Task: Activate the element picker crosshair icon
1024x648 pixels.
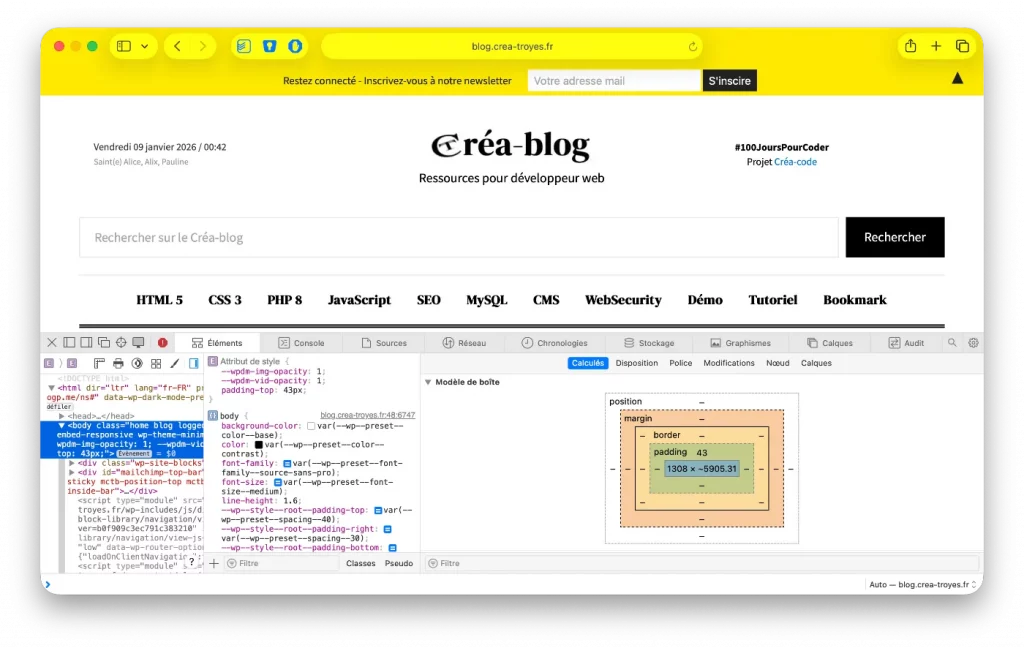Action: point(121,343)
